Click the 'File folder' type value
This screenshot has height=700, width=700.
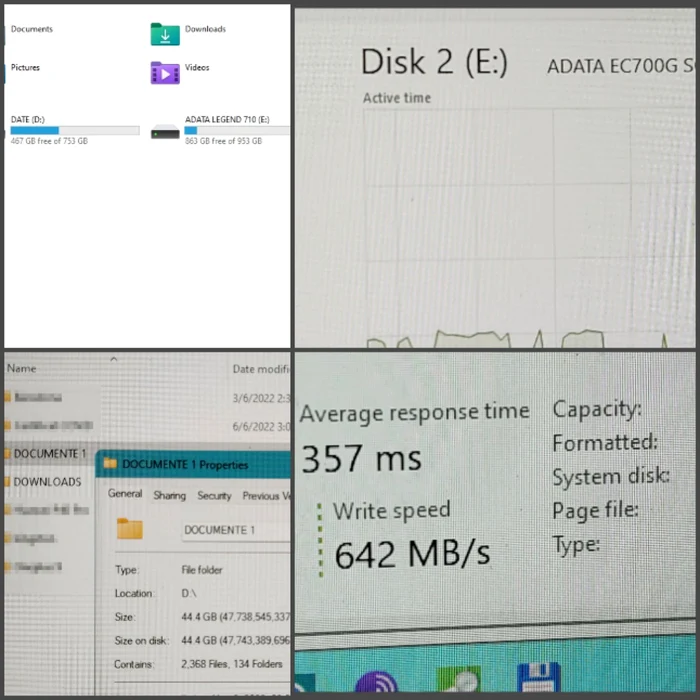click(x=202, y=570)
